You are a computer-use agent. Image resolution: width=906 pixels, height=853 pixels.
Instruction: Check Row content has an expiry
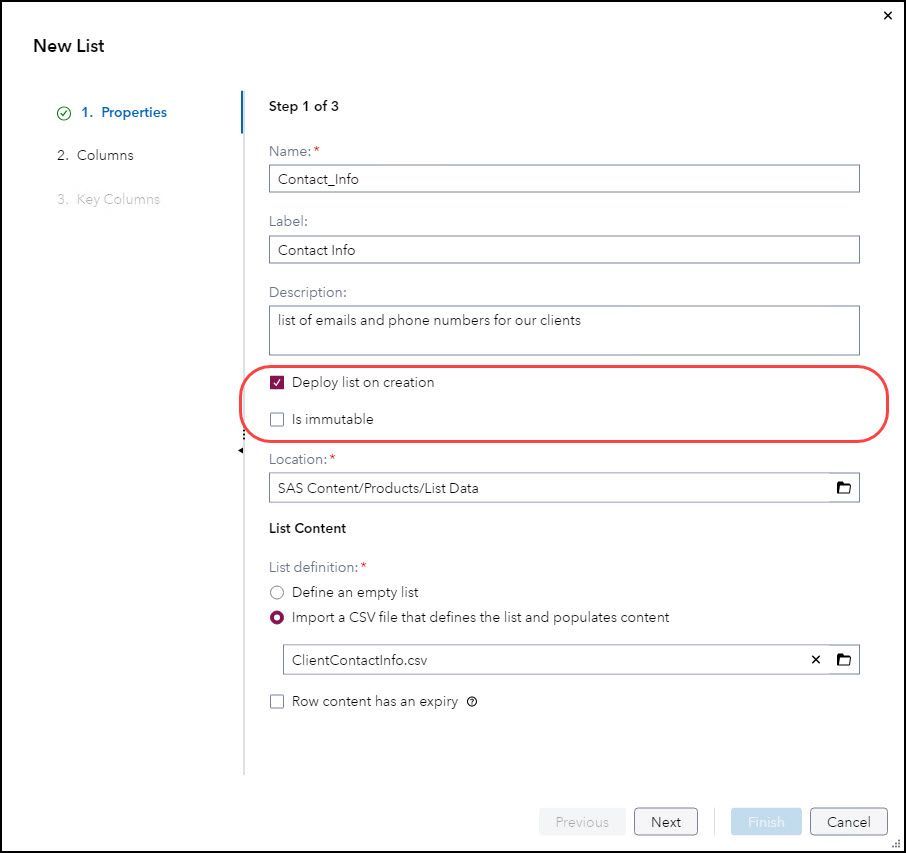pyautogui.click(x=277, y=702)
